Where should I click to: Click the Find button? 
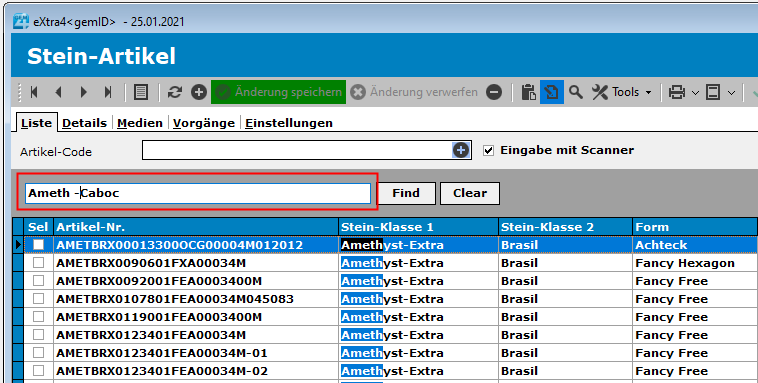point(406,193)
